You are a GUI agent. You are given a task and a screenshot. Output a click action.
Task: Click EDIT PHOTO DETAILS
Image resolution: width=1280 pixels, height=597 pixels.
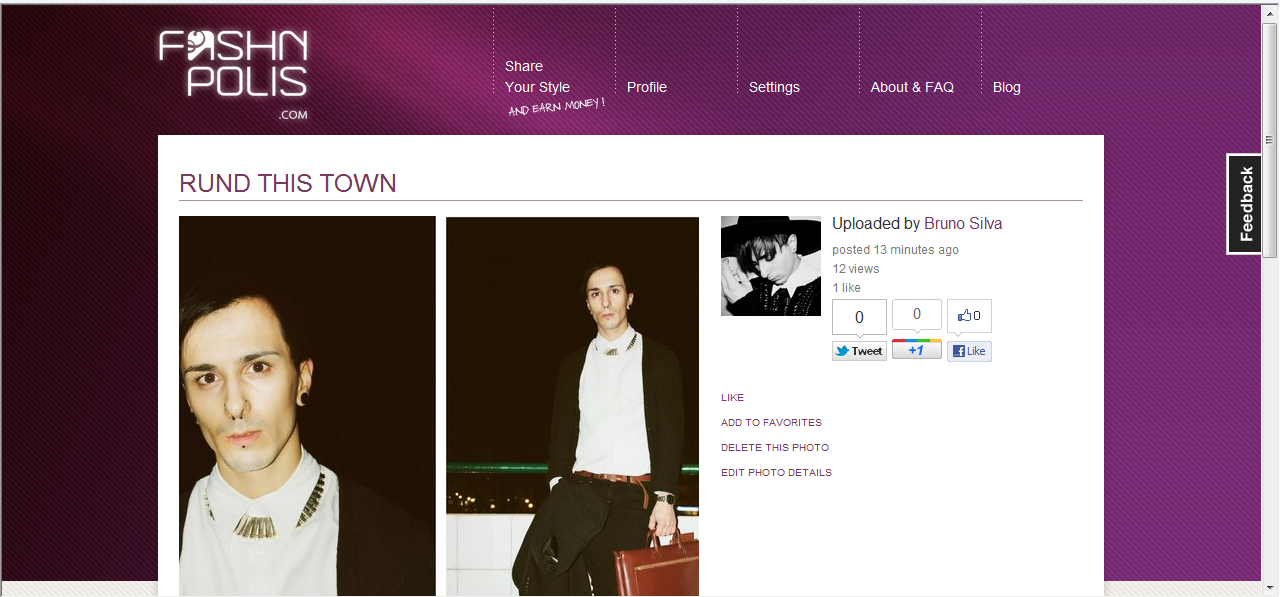point(776,473)
